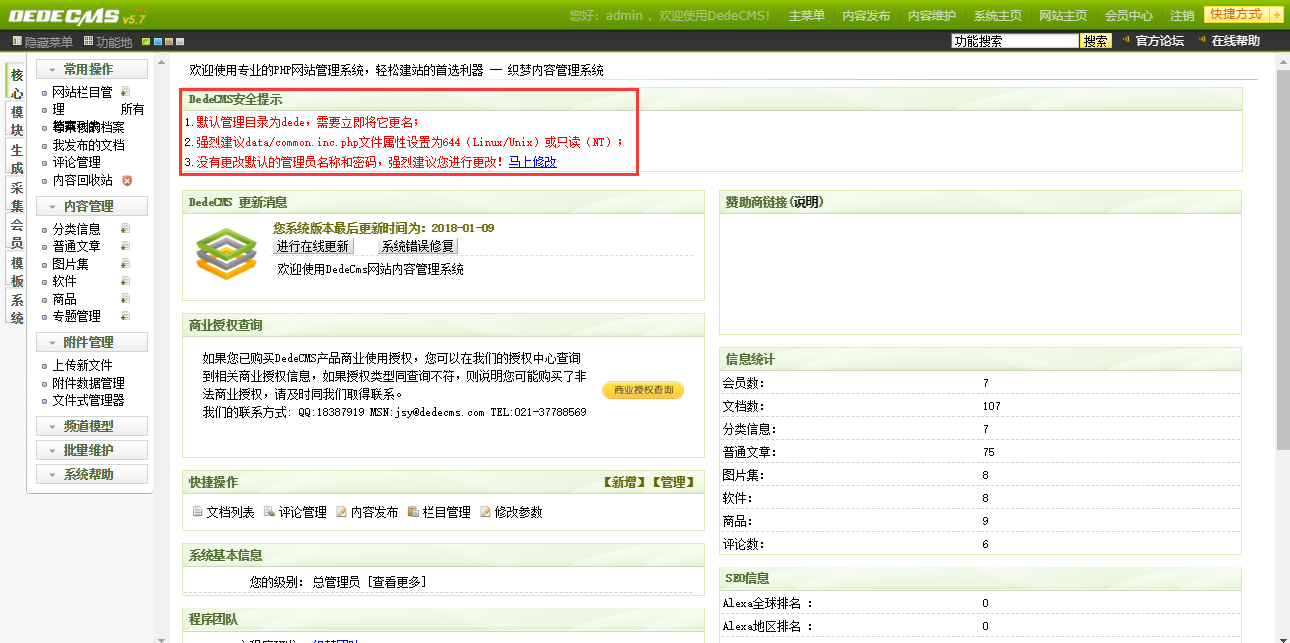1290x643 pixels.
Task: Switch to the 模块 vertical tab
Action: [17, 121]
